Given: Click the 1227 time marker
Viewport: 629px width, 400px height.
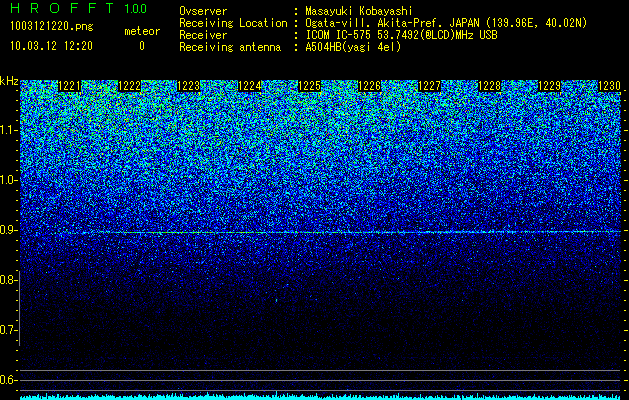Looking at the screenshot, I should (429, 86).
